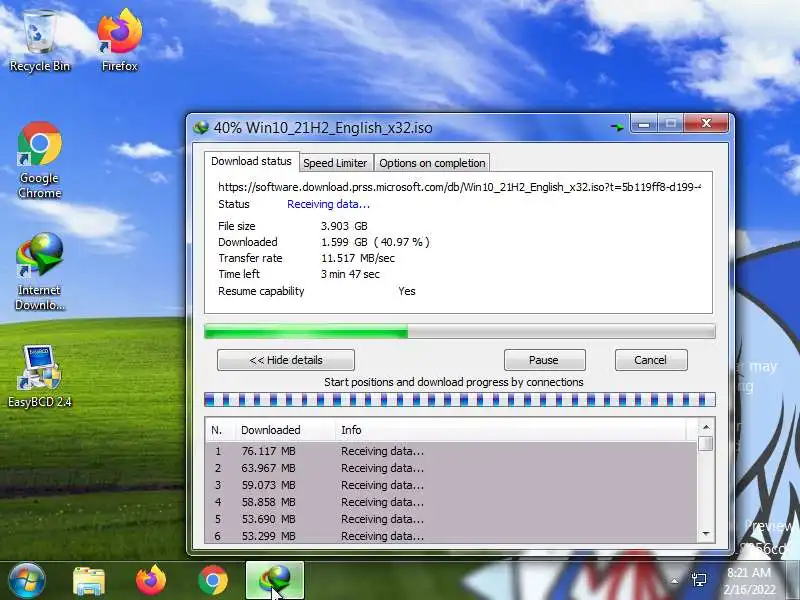Screen dimensions: 800x600
Task: Click the transfer rate 11.517 MB/sec
Action: 358,258
